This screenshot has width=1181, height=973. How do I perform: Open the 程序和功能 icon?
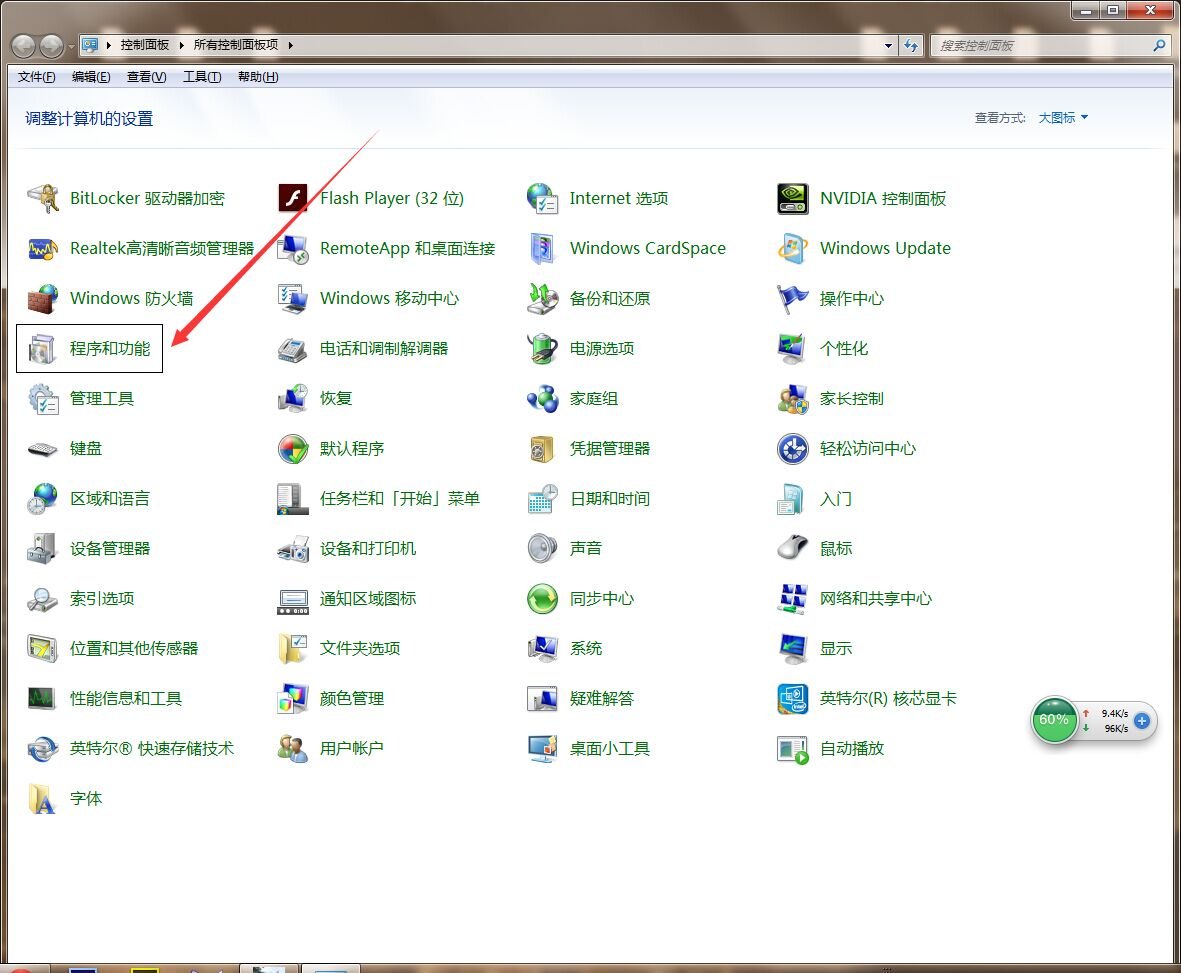(x=42, y=349)
